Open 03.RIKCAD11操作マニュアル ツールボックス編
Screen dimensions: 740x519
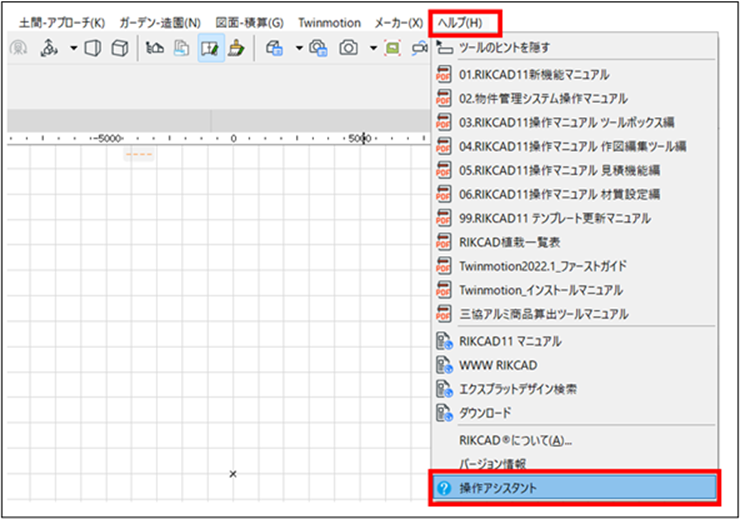click(x=564, y=122)
